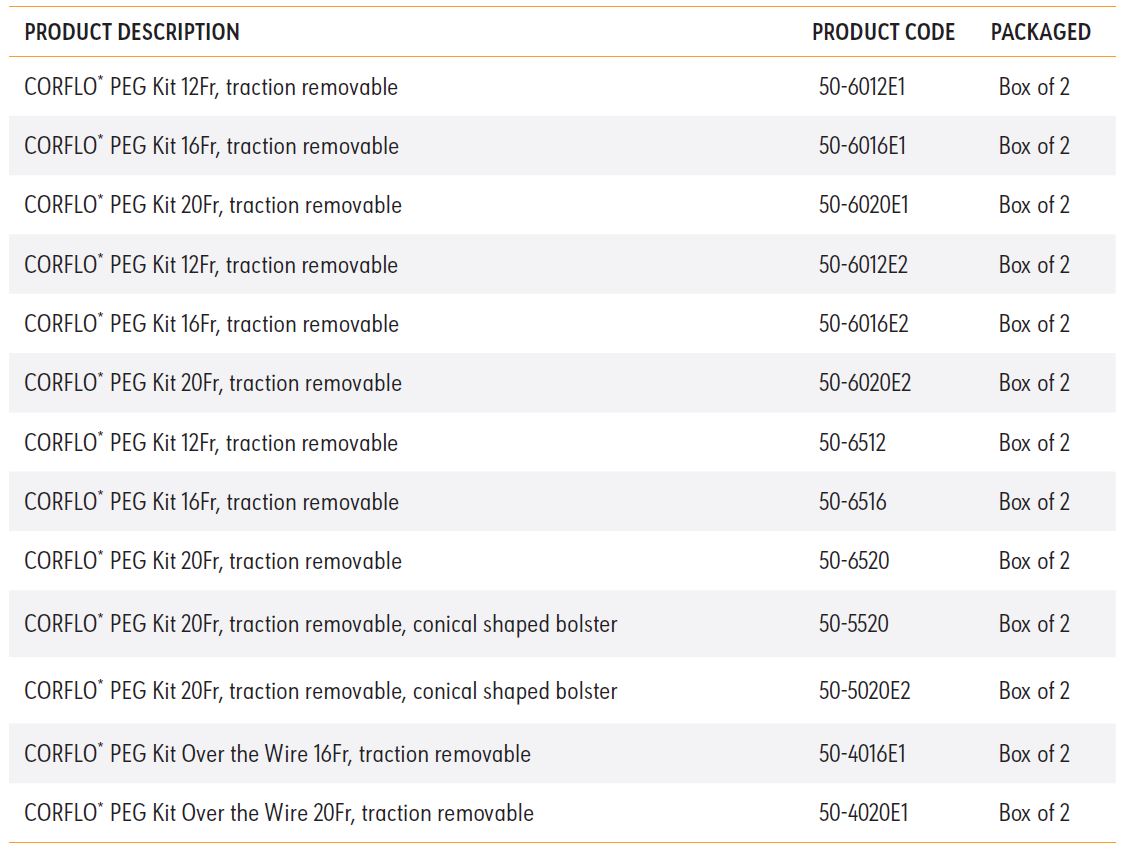Screen dimensions: 1126x853
Task: Click the Over the Wire 16Fr description
Action: (278, 754)
